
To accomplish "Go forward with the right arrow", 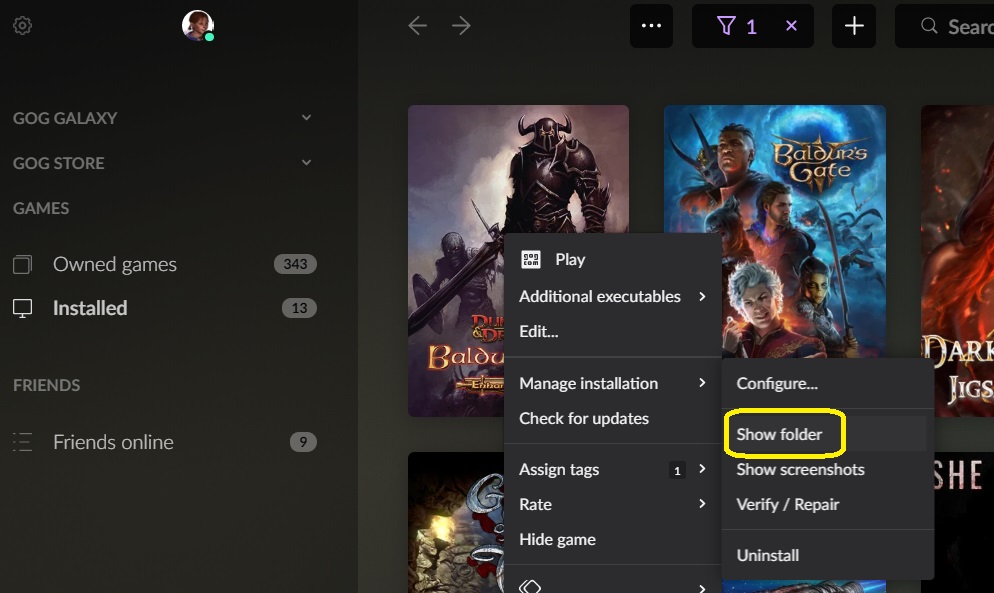I will [x=462, y=26].
